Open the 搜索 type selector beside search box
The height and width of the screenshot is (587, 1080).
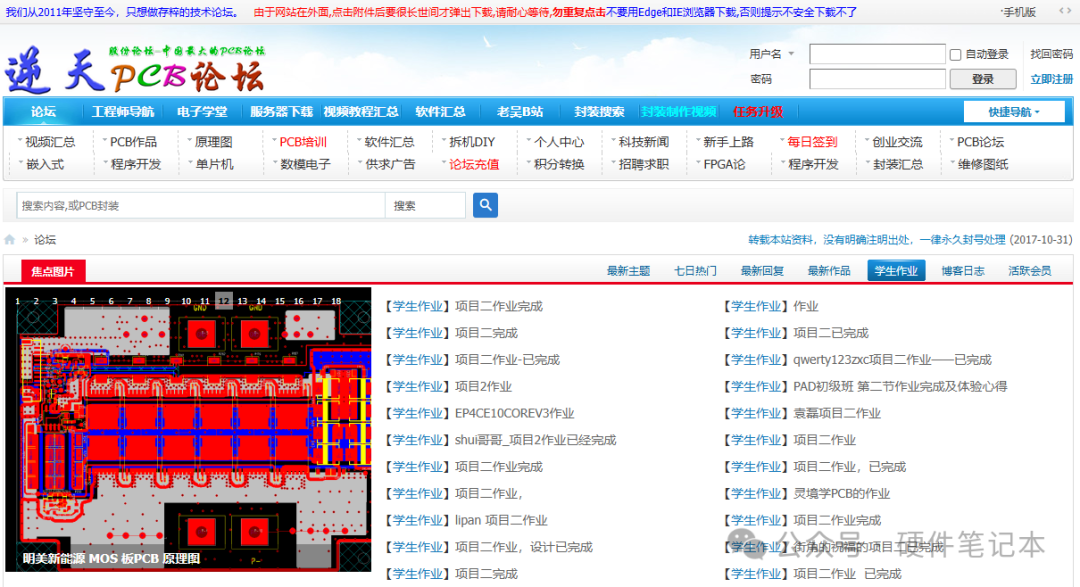pyautogui.click(x=425, y=206)
